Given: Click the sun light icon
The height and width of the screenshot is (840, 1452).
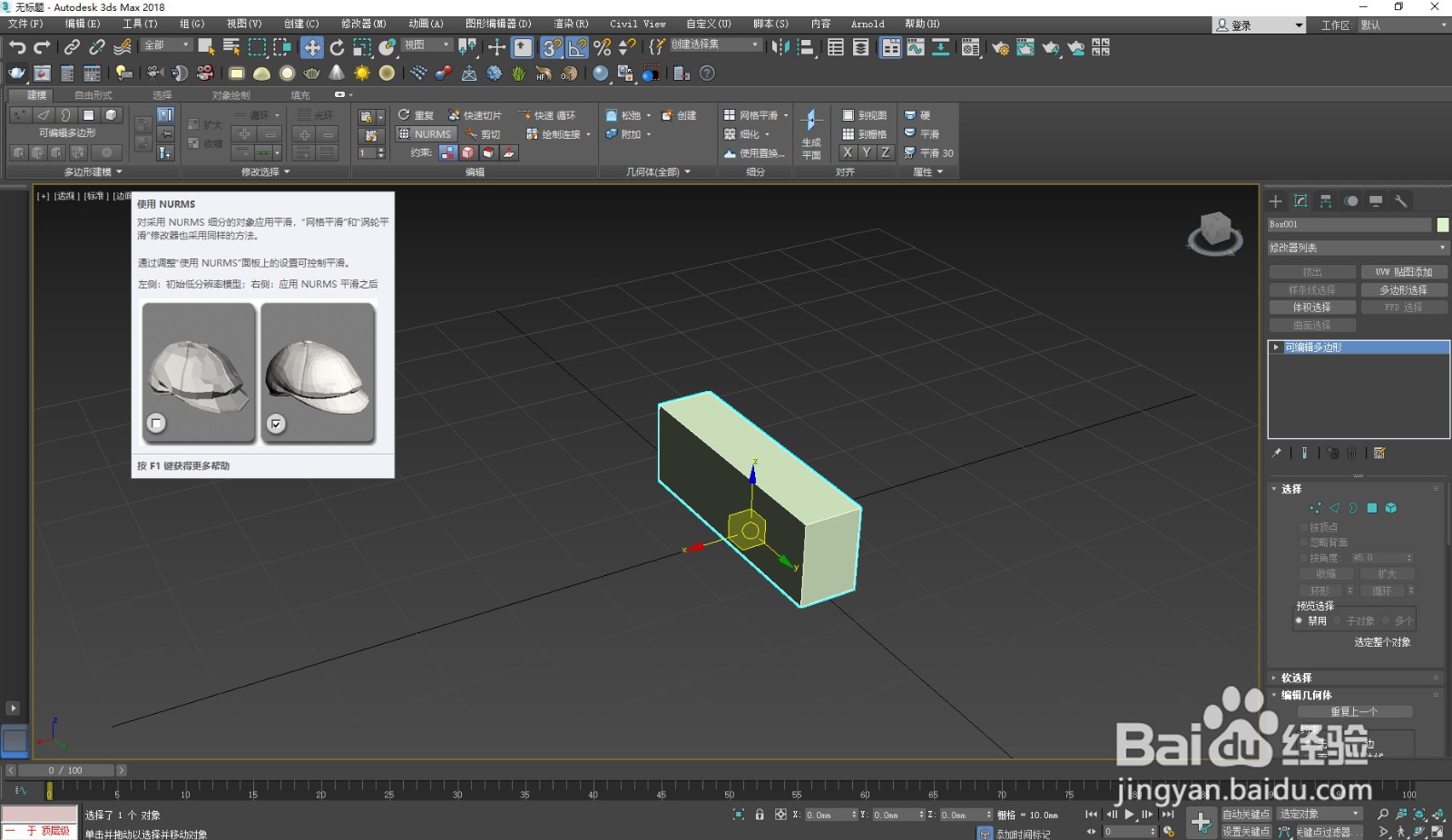Looking at the screenshot, I should (362, 73).
